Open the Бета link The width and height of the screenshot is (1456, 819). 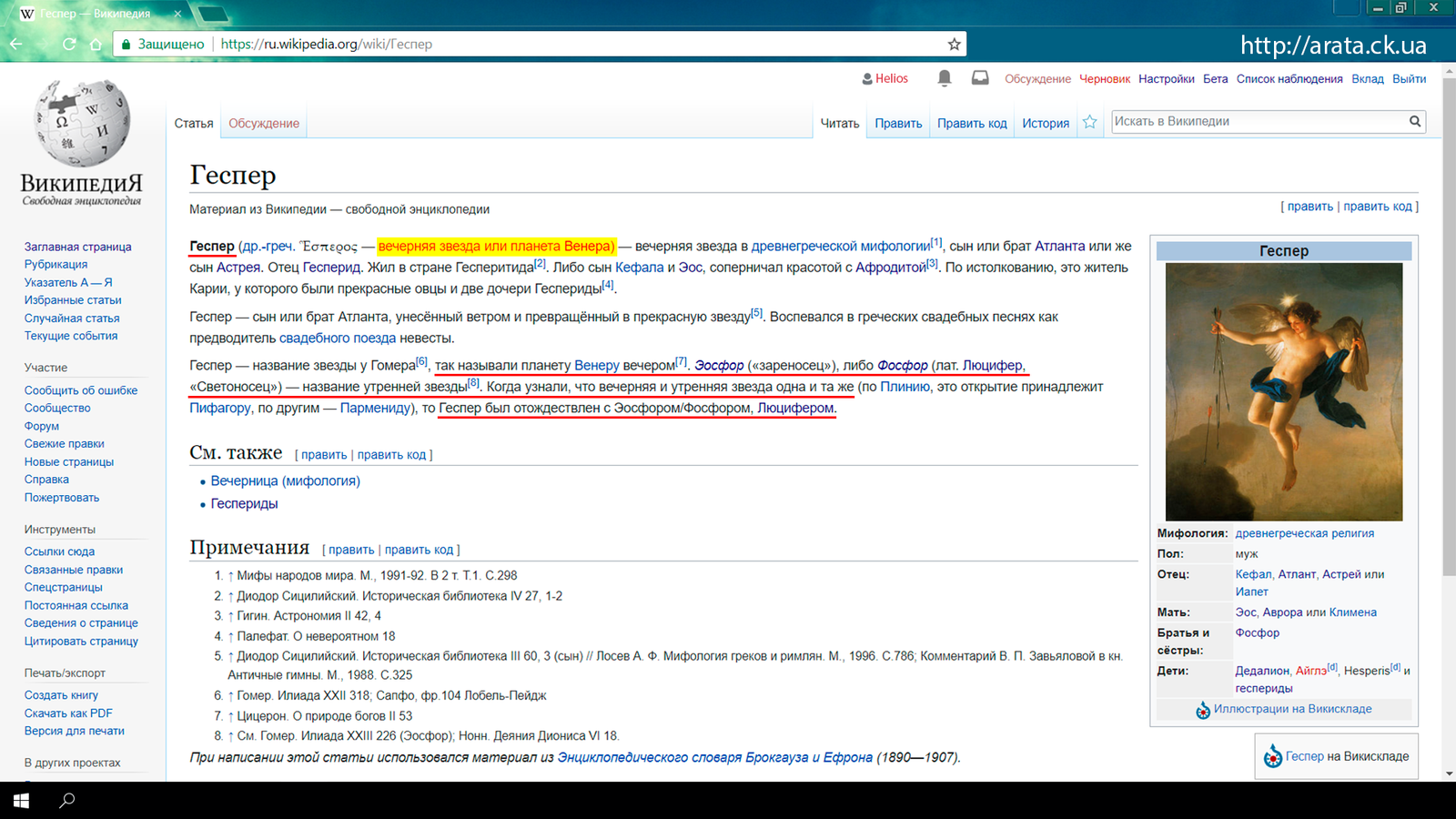(1215, 79)
